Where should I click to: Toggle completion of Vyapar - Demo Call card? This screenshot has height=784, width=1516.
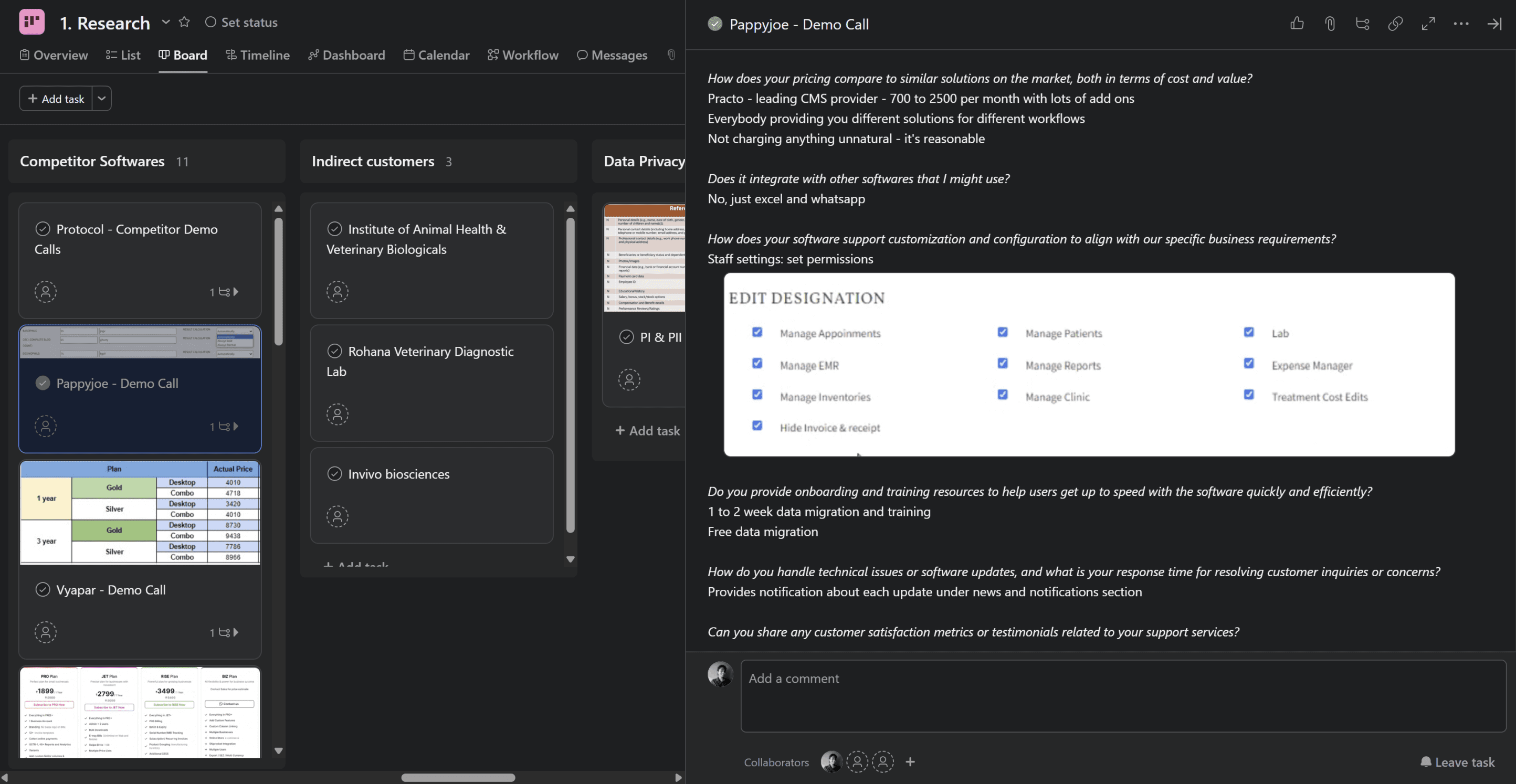coord(43,589)
